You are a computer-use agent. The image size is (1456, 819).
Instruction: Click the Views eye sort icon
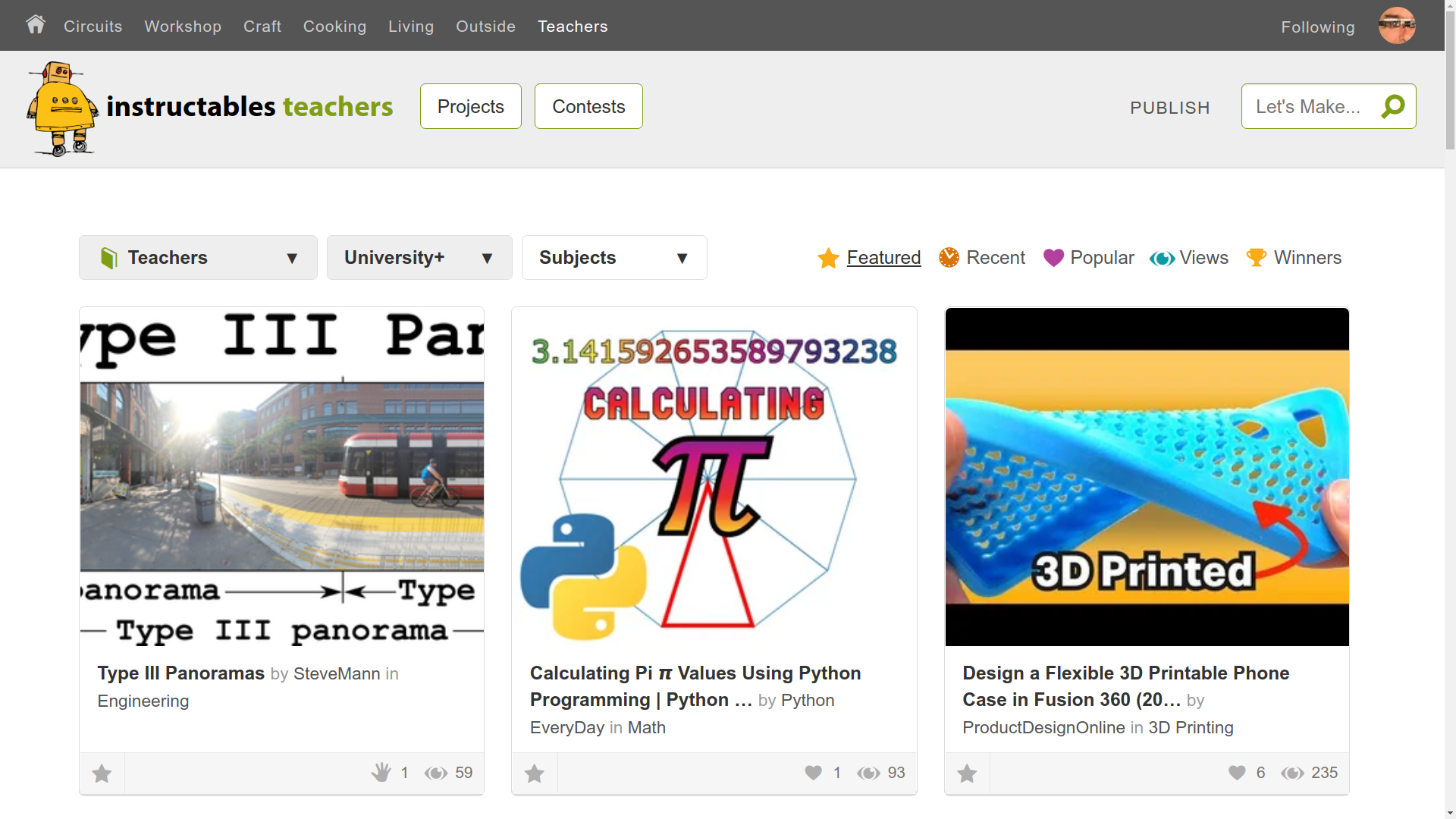pos(1162,259)
